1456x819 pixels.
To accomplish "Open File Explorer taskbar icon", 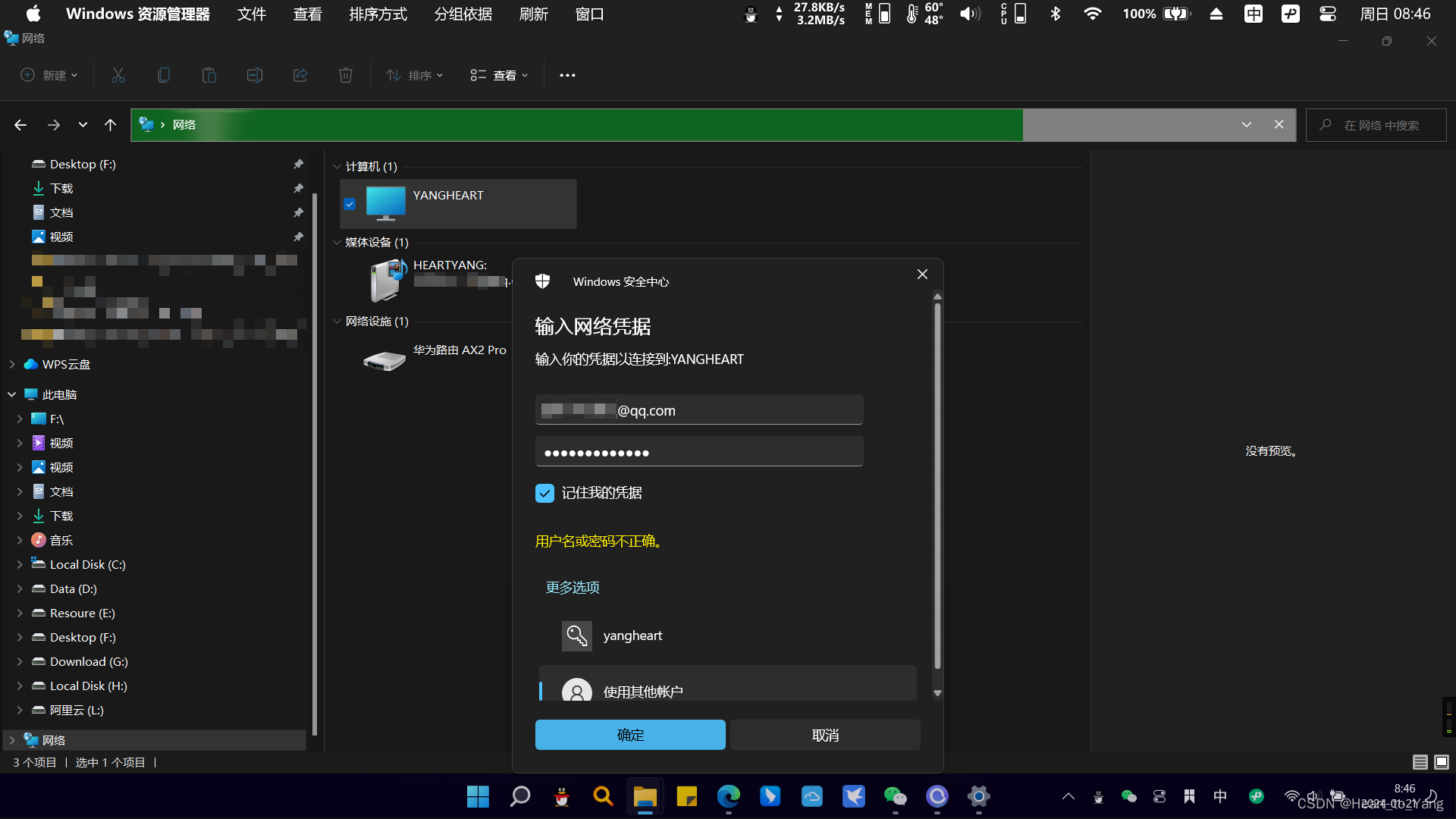I will 645,796.
